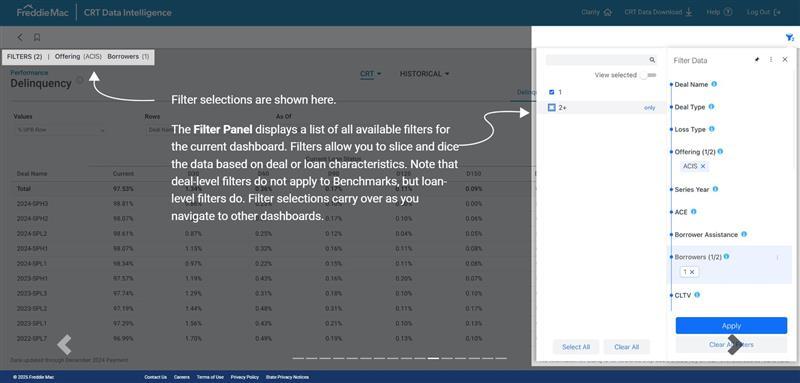Image resolution: width=800 pixels, height=383 pixels.
Task: Click the bookmark icon under the header
Action: coord(37,37)
